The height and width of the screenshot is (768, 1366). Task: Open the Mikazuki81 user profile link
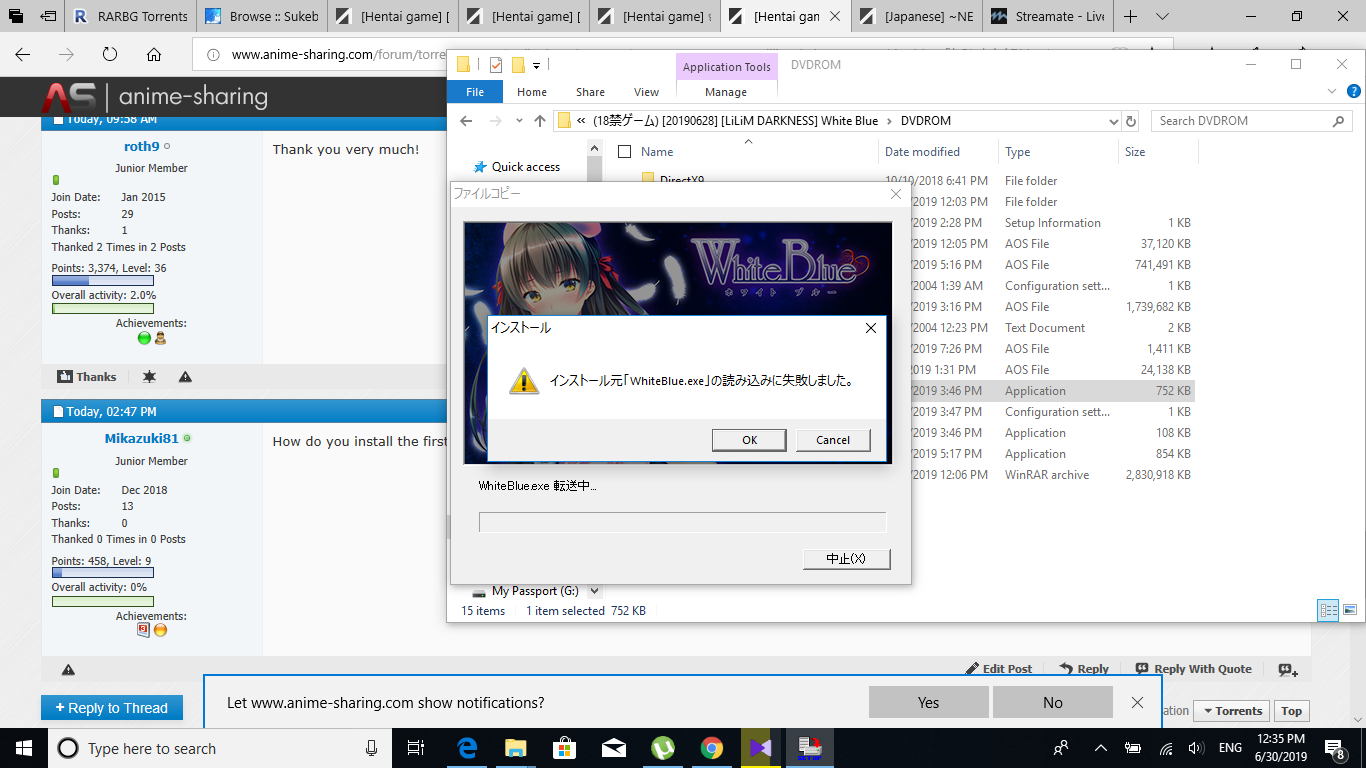pyautogui.click(x=141, y=438)
